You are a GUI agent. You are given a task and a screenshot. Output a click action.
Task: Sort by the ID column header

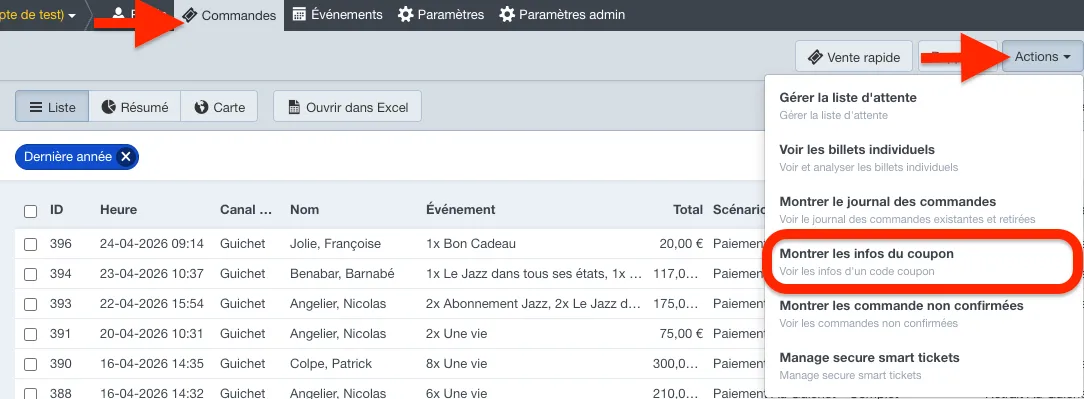pos(57,210)
